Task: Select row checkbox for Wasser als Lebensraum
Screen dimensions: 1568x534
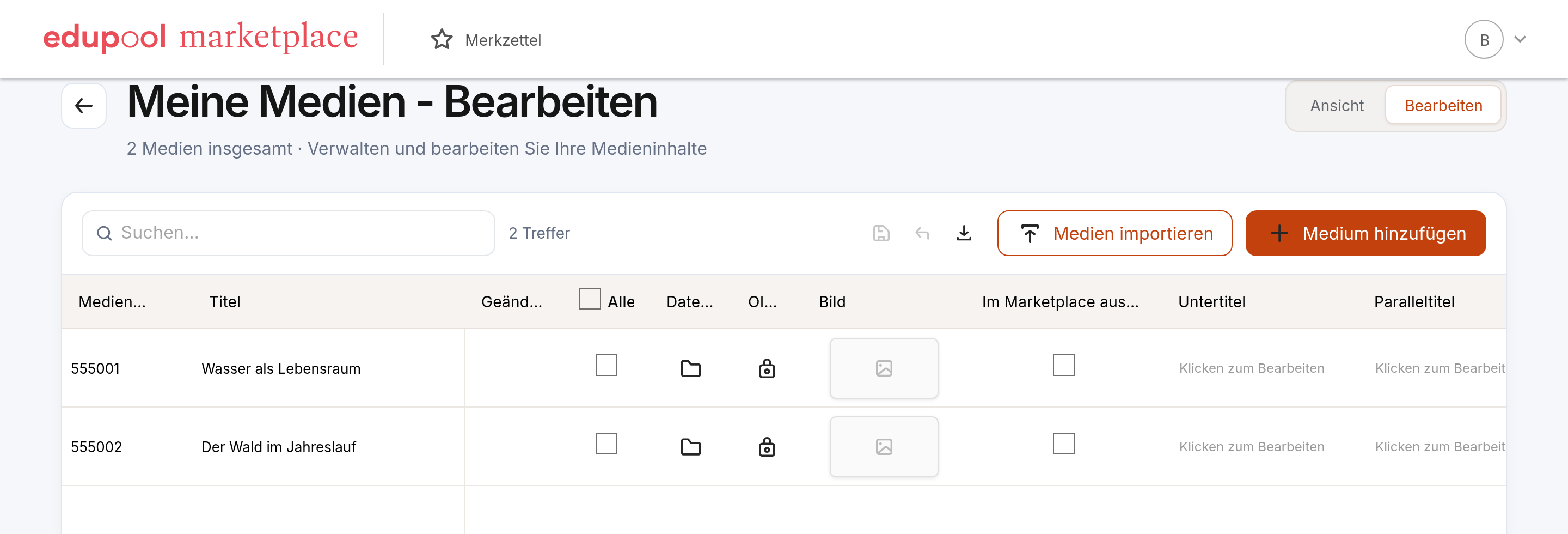Action: tap(607, 365)
